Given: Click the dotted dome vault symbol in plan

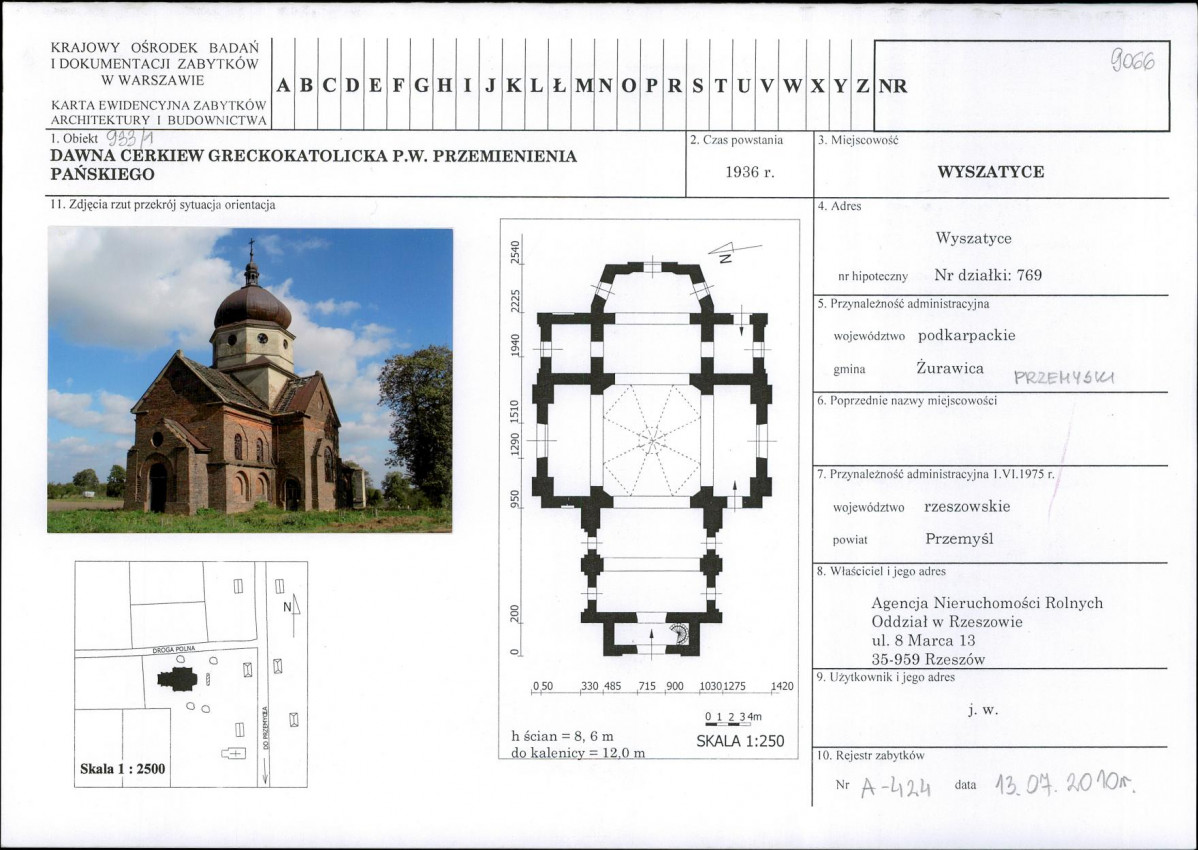Looking at the screenshot, I should coord(651,439).
